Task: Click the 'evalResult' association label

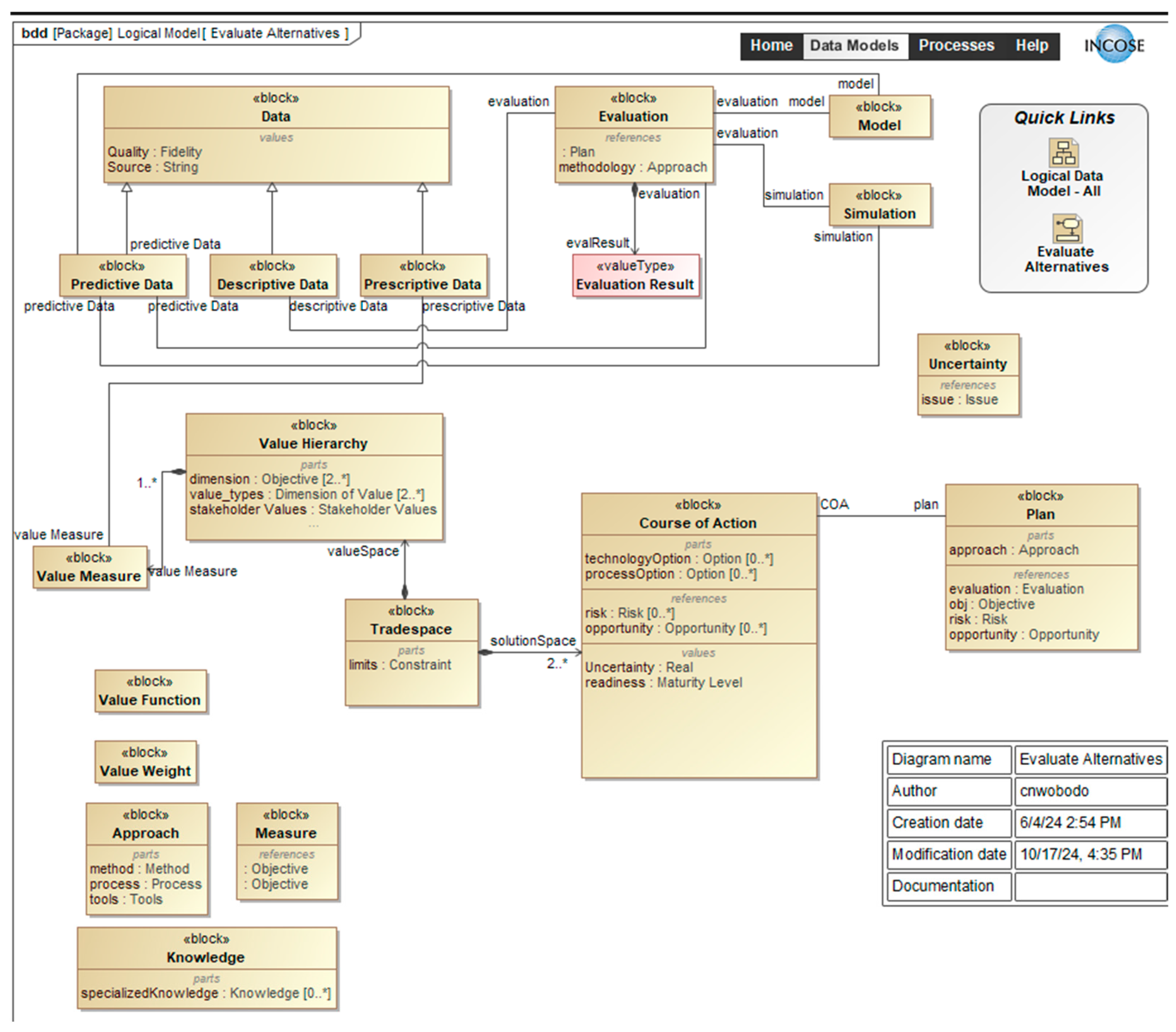Action: [597, 243]
